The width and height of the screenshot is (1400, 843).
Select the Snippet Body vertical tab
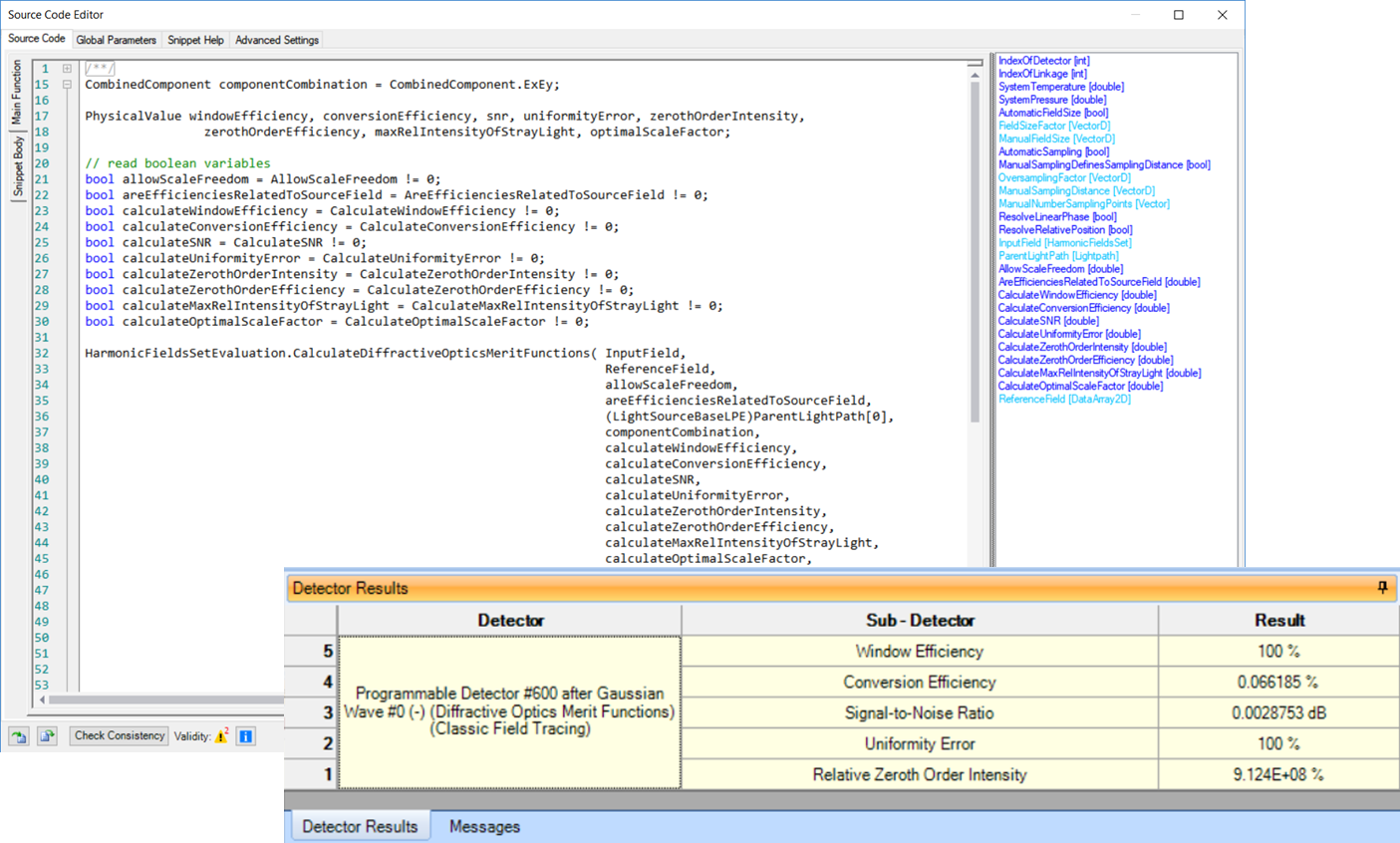(17, 166)
